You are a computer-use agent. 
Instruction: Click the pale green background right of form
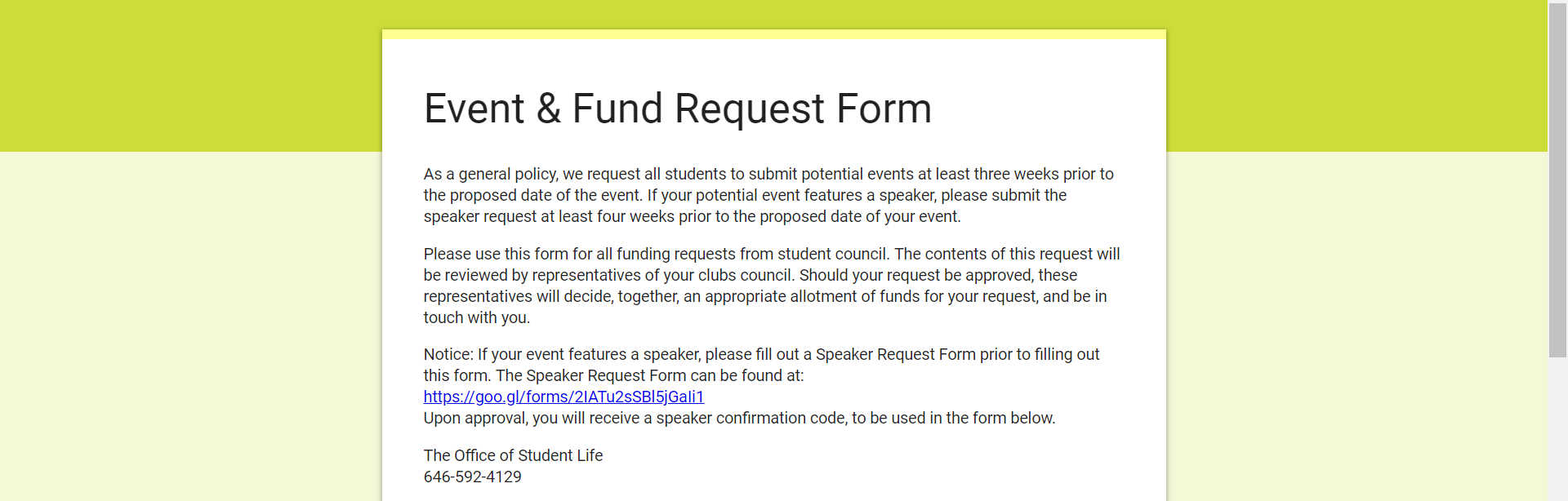pos(1356,326)
